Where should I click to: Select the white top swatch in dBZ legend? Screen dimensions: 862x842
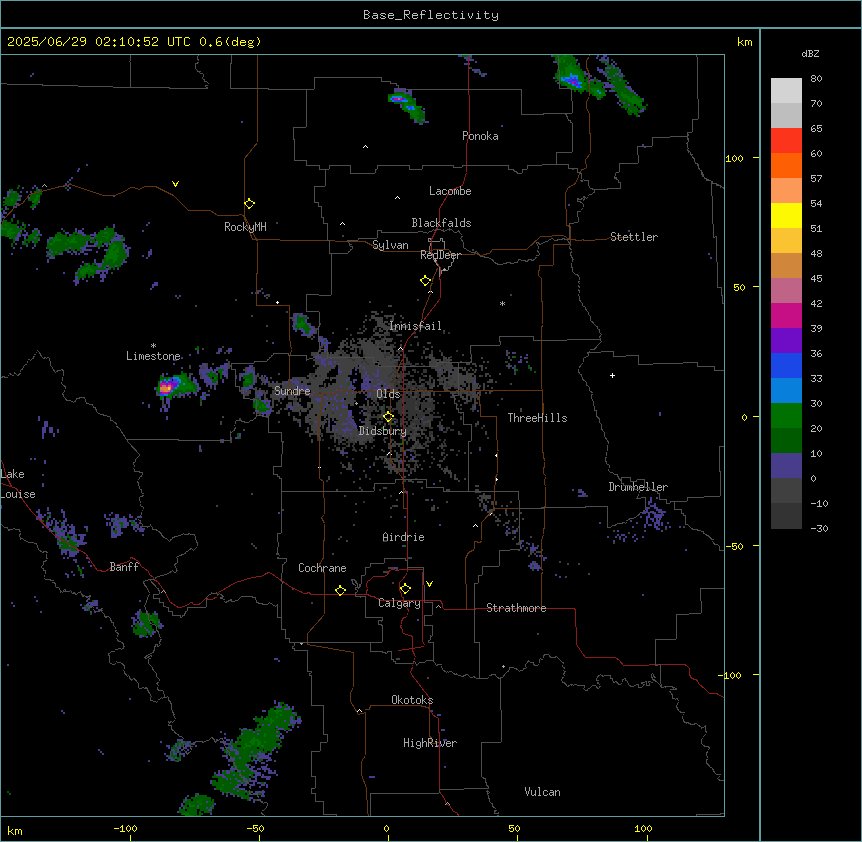pyautogui.click(x=786, y=90)
